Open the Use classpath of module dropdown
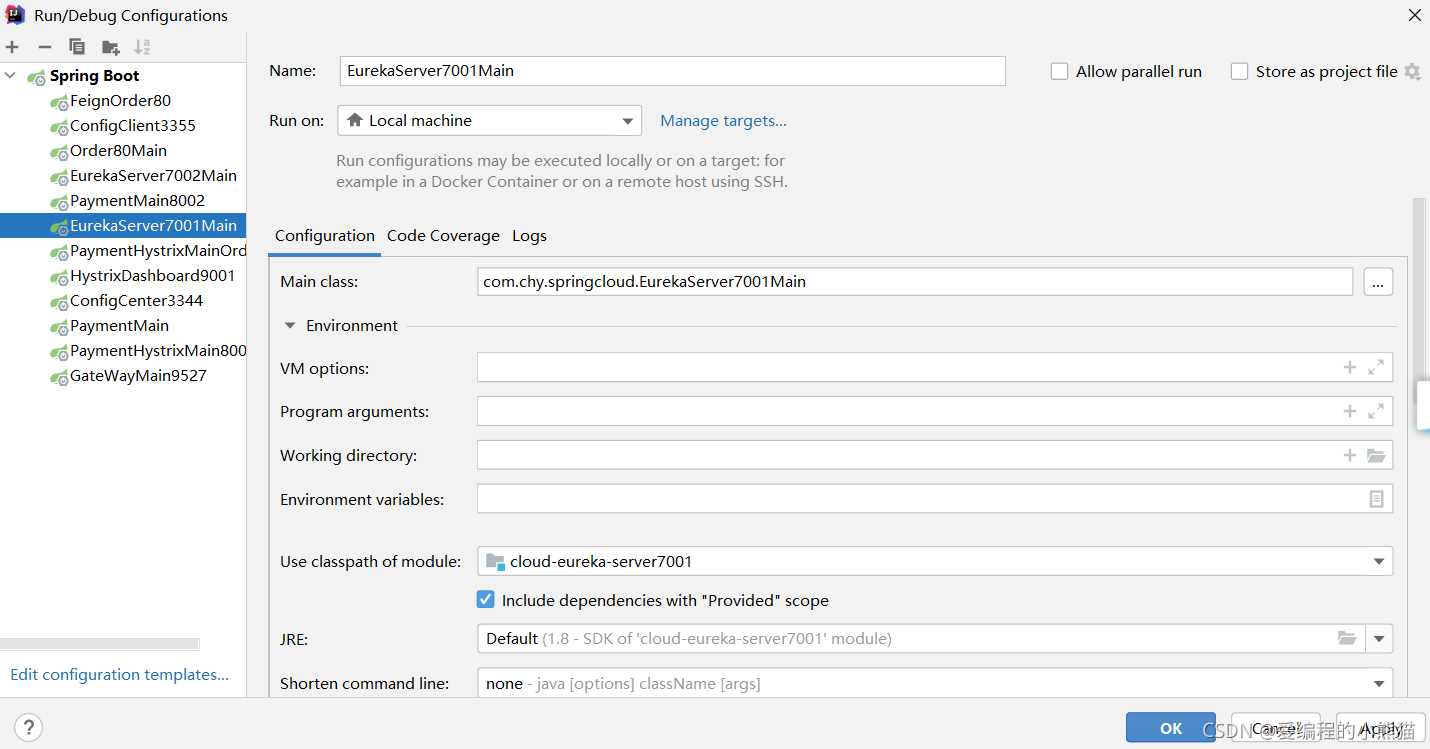This screenshot has width=1430, height=749. 934,561
